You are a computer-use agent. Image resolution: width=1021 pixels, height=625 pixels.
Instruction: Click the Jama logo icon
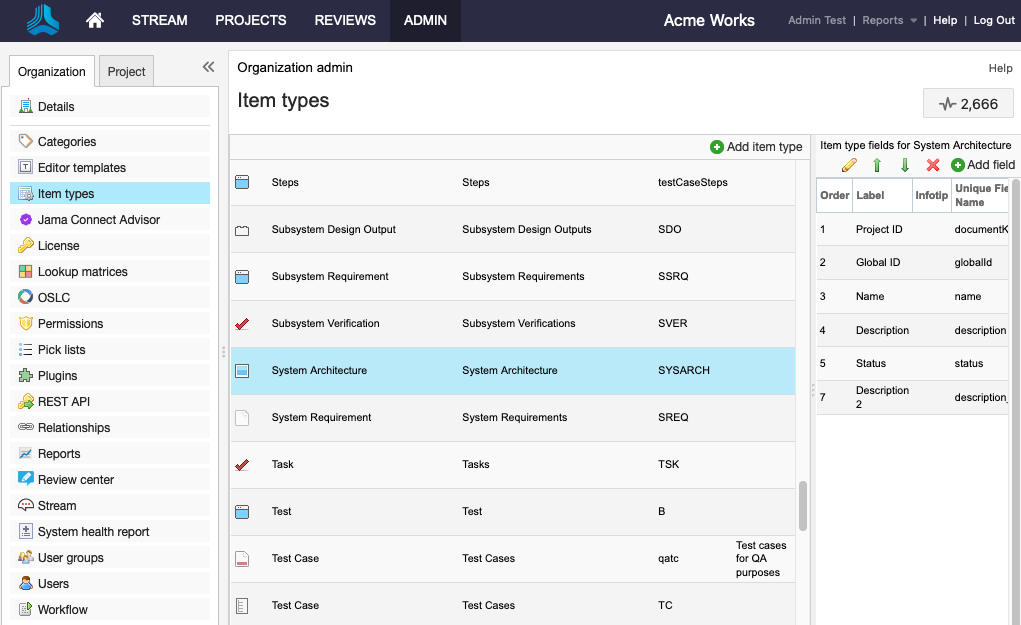43,20
